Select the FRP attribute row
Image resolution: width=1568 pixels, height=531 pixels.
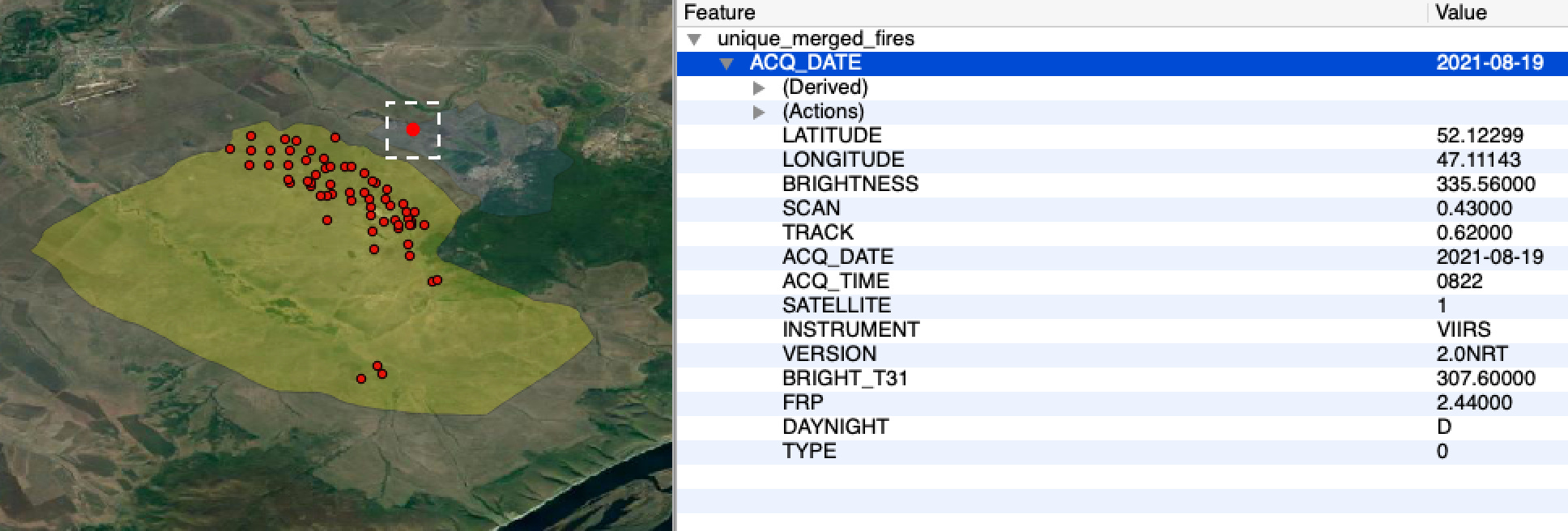point(1122,403)
